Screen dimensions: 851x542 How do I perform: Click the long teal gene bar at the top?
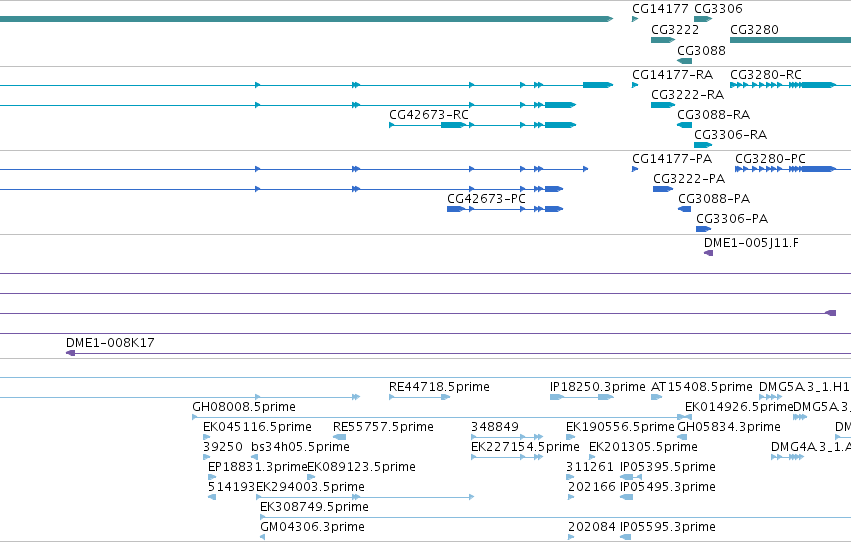pyautogui.click(x=306, y=19)
